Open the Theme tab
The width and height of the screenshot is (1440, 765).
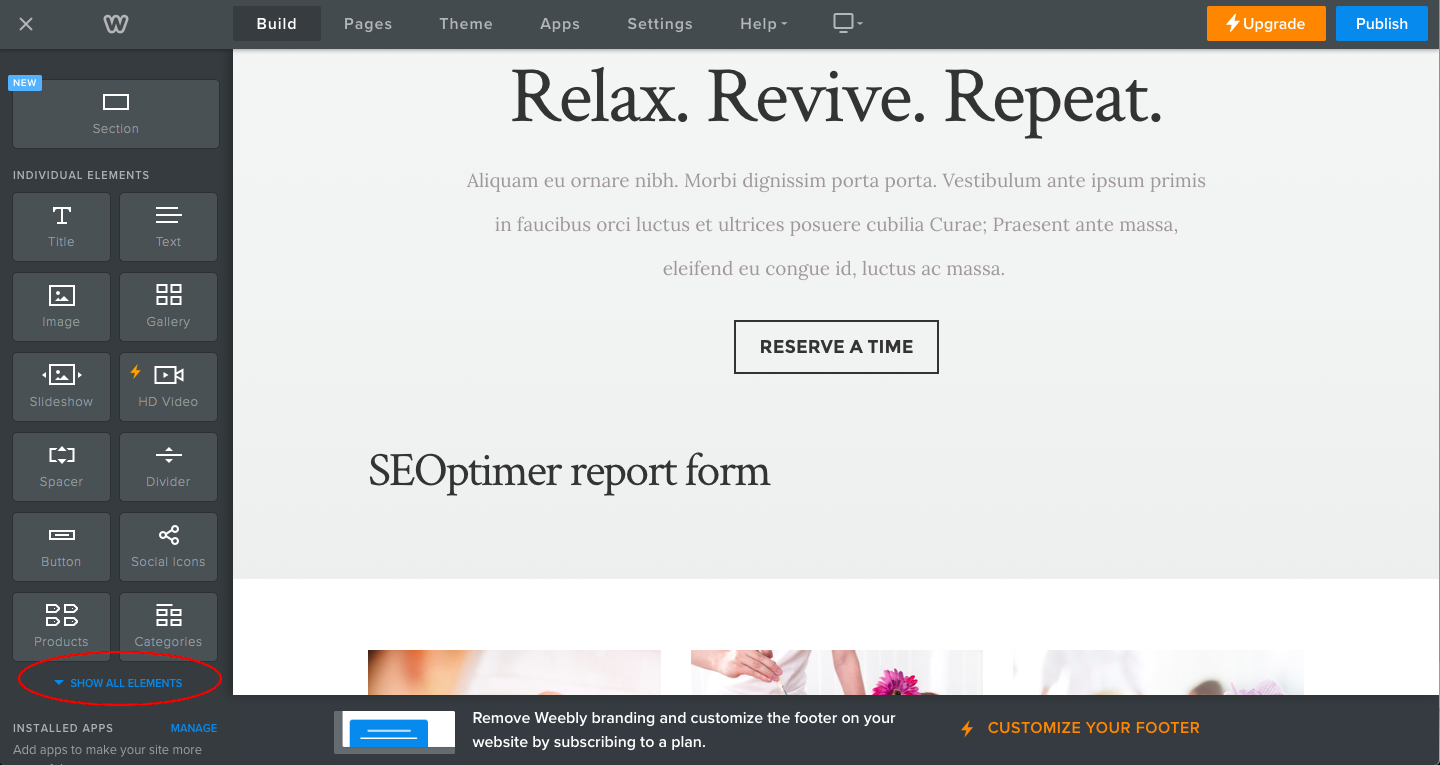coord(466,24)
